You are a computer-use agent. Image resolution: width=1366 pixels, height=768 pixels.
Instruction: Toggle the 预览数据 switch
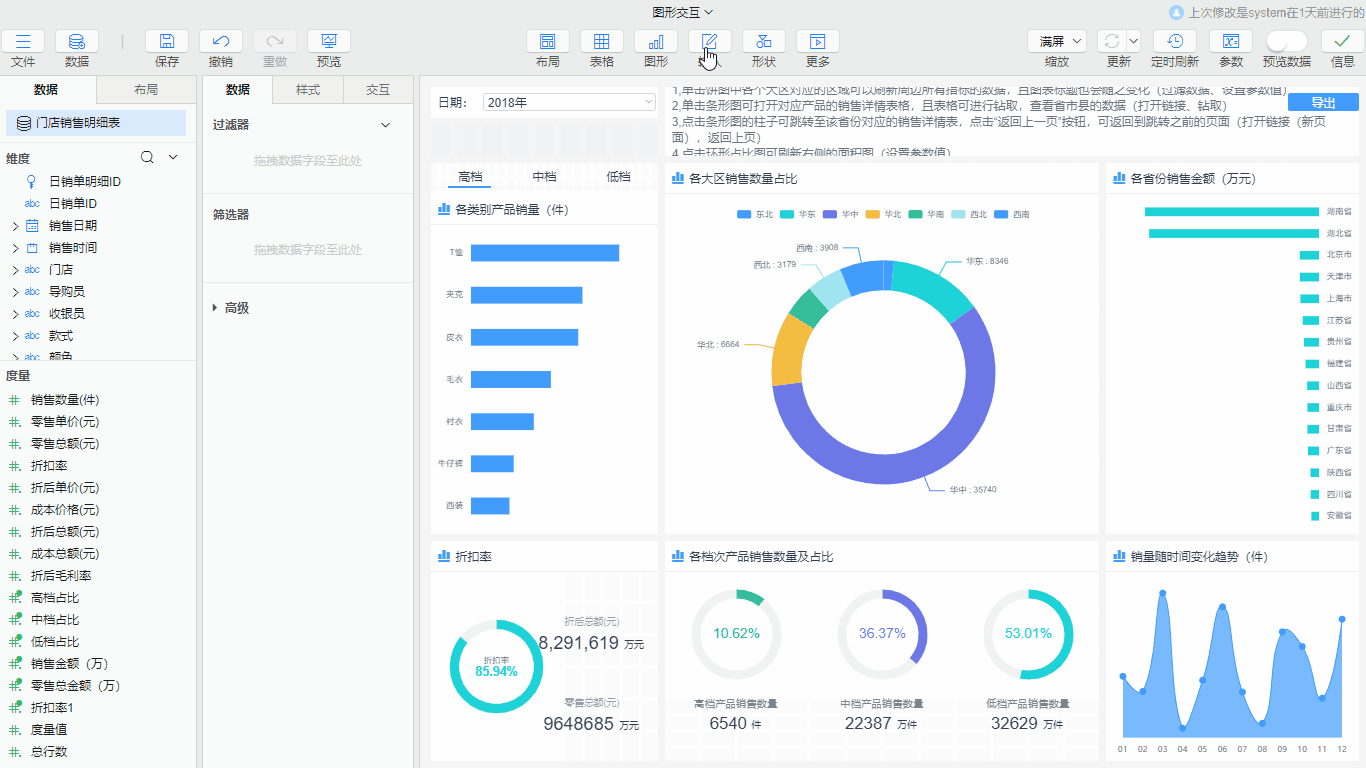(1286, 42)
